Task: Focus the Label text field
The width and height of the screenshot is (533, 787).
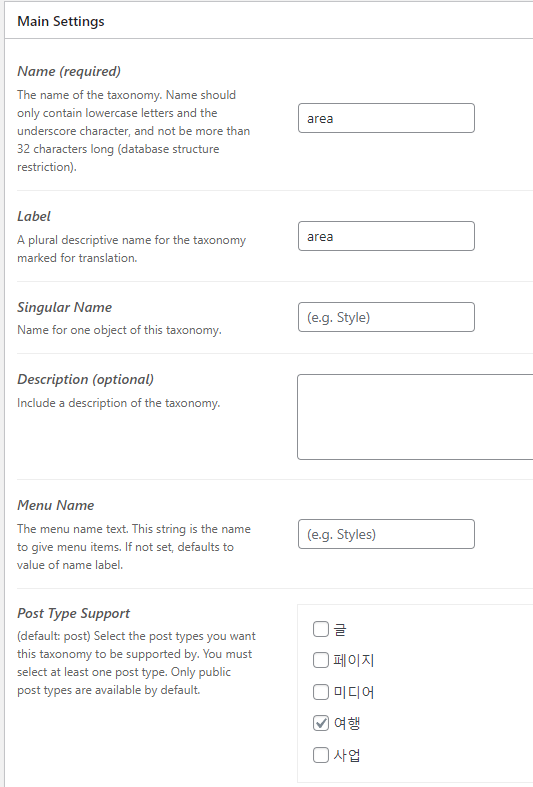Action: pyautogui.click(x=386, y=236)
